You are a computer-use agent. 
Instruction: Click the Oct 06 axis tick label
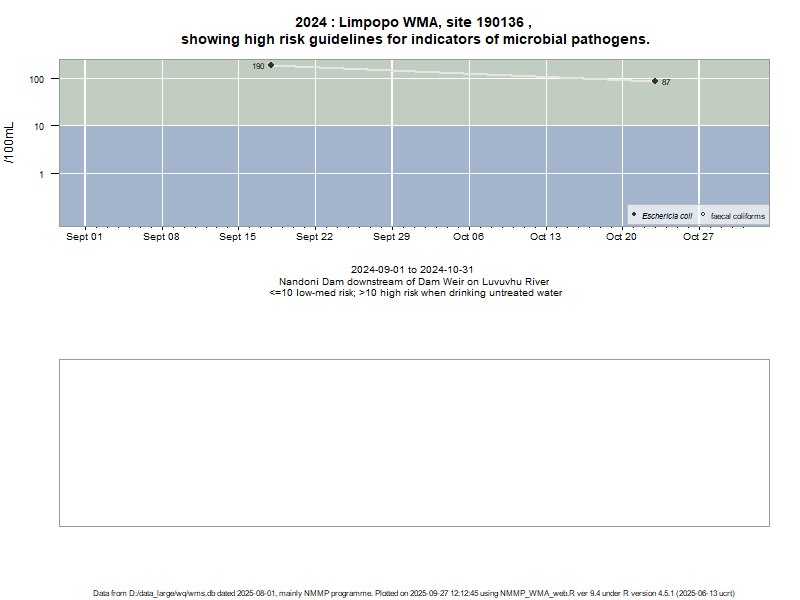[x=468, y=237]
